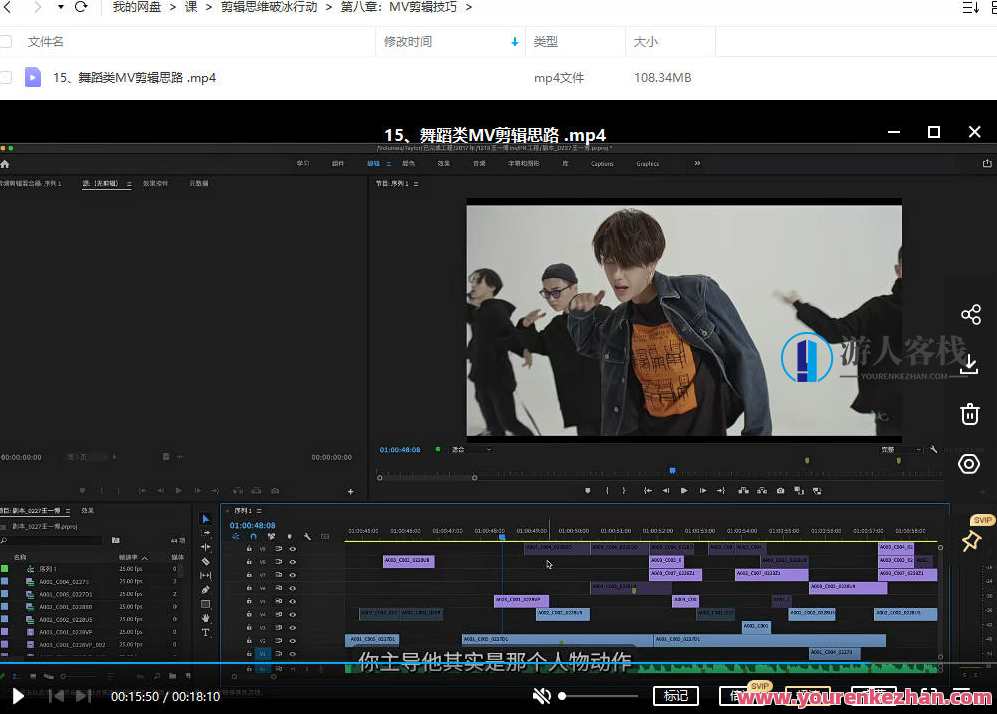Delete the video using the trash icon

click(x=969, y=414)
